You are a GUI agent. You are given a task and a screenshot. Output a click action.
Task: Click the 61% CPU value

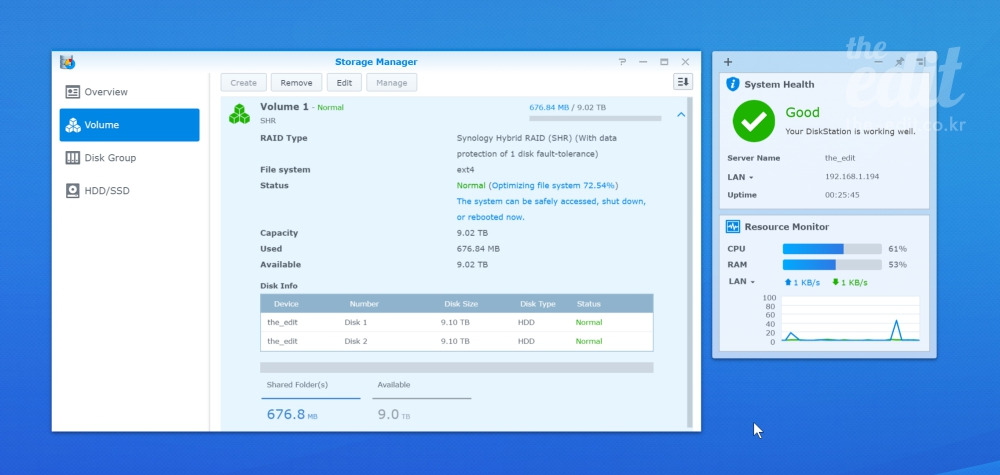(897, 249)
